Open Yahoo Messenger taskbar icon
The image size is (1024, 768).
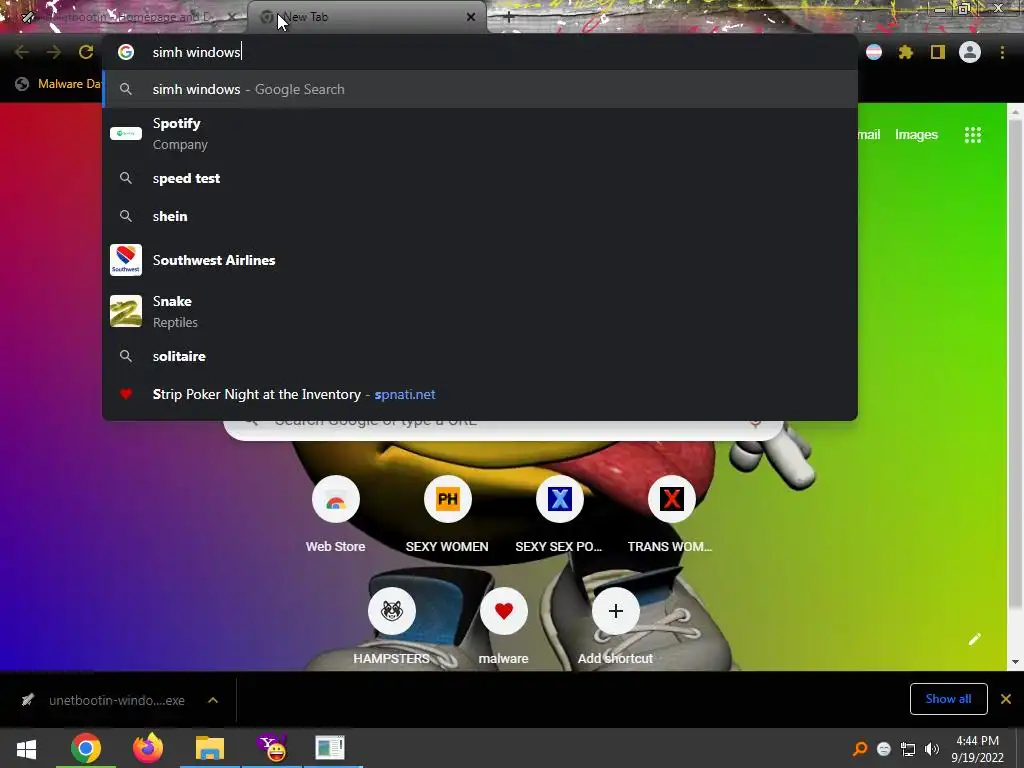[x=272, y=748]
